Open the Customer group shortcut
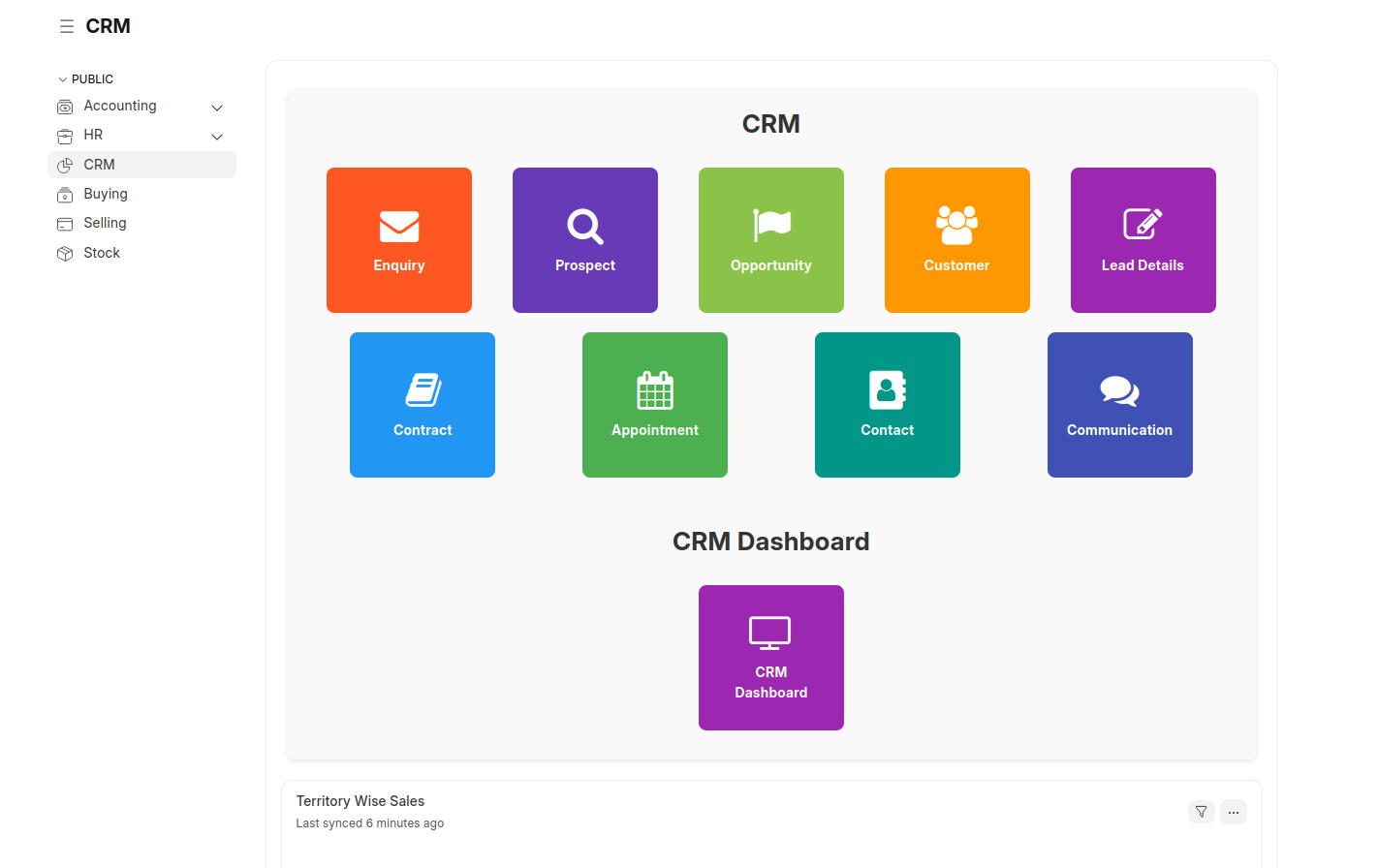 (x=957, y=239)
